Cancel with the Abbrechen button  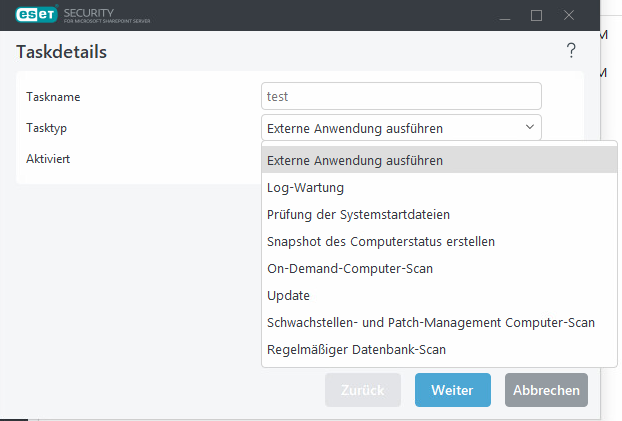pyautogui.click(x=546, y=390)
